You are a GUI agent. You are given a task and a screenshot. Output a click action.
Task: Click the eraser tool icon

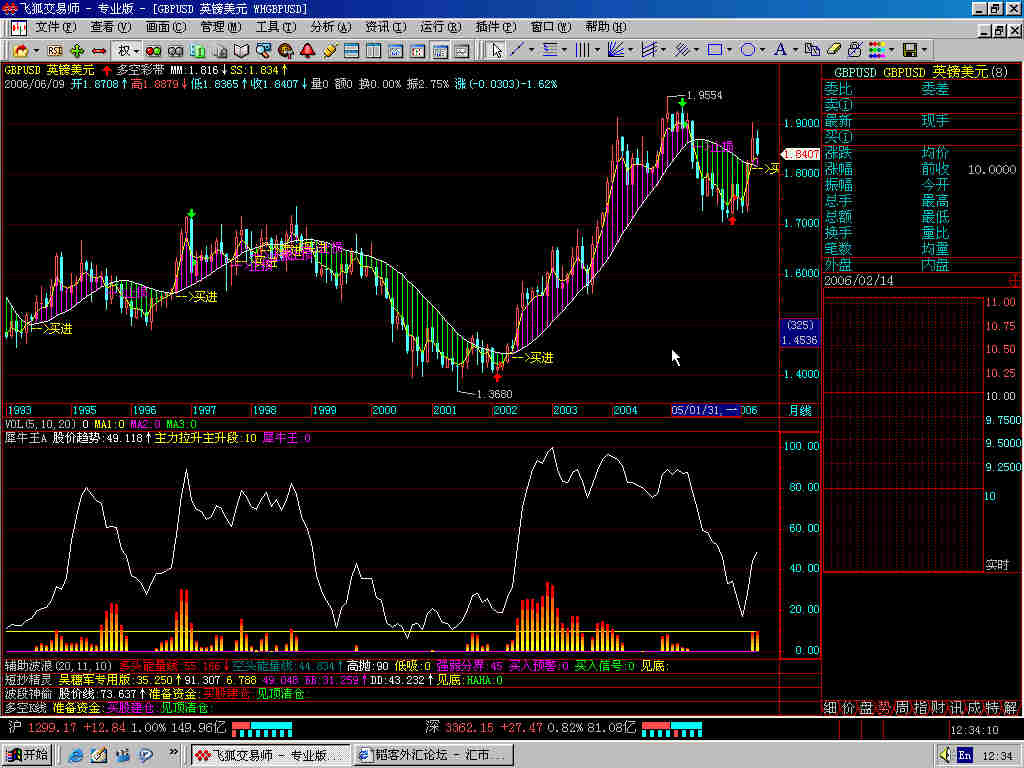click(833, 49)
